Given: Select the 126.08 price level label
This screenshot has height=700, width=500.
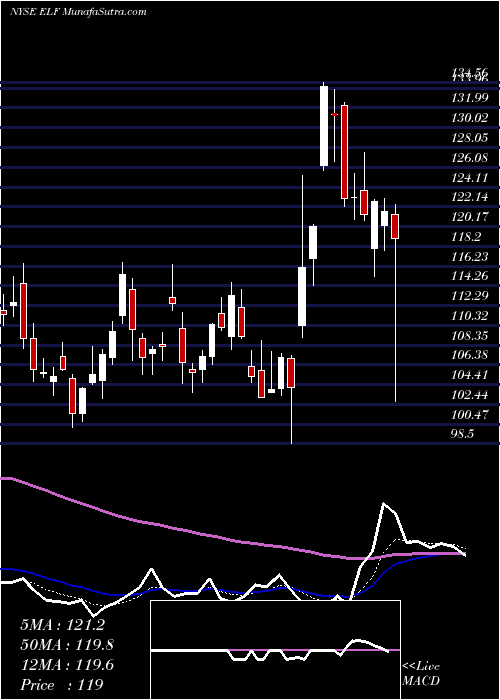Looking at the screenshot, I should [x=469, y=158].
